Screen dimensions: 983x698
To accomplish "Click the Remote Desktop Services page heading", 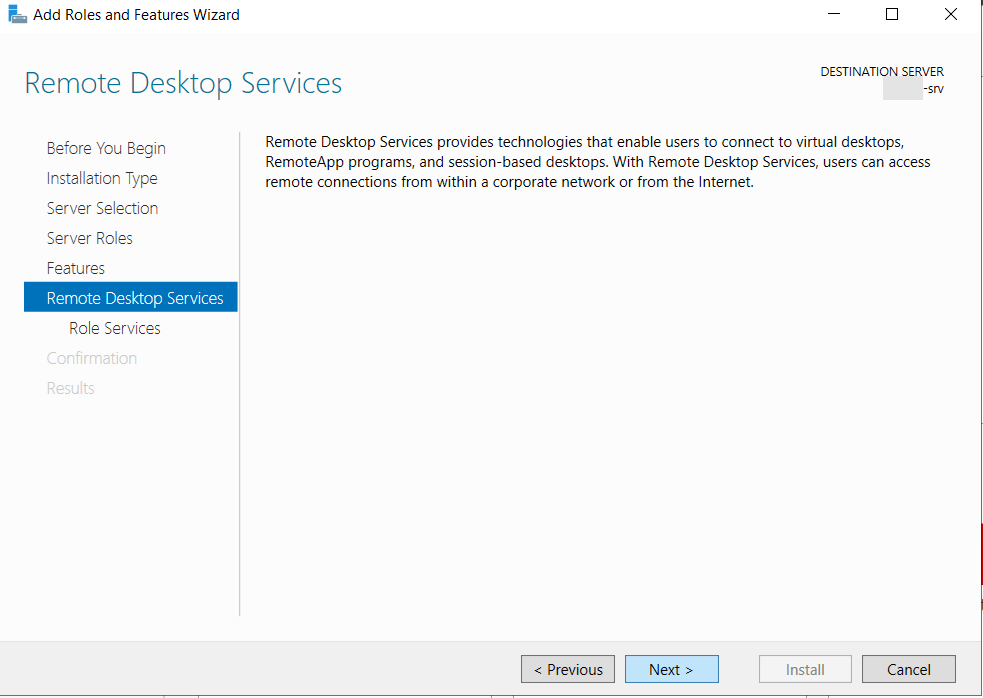I will [183, 83].
